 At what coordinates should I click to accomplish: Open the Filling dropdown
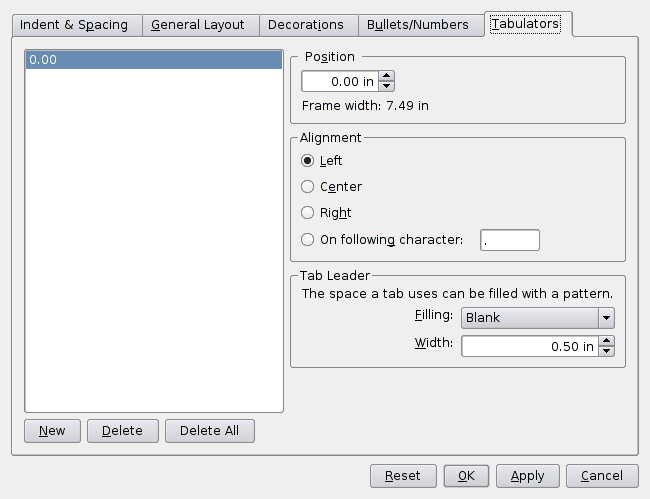pyautogui.click(x=537, y=318)
